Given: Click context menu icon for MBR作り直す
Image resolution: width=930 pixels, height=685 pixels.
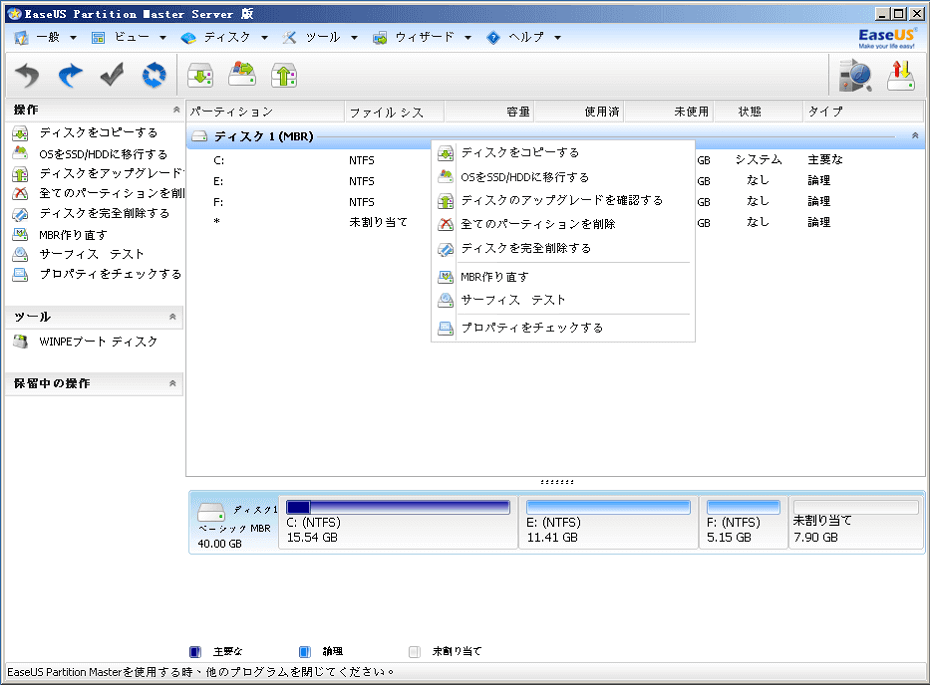Looking at the screenshot, I should pos(445,276).
